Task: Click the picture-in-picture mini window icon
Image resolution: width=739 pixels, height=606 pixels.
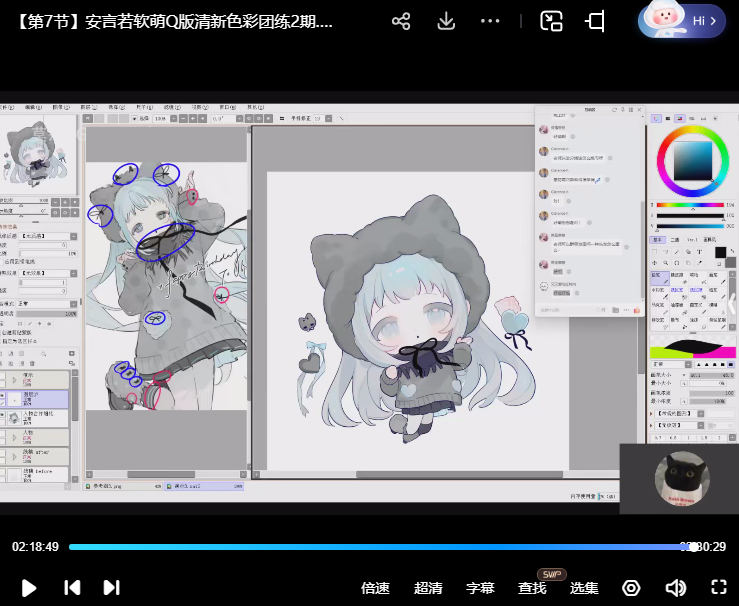Action: pos(551,21)
